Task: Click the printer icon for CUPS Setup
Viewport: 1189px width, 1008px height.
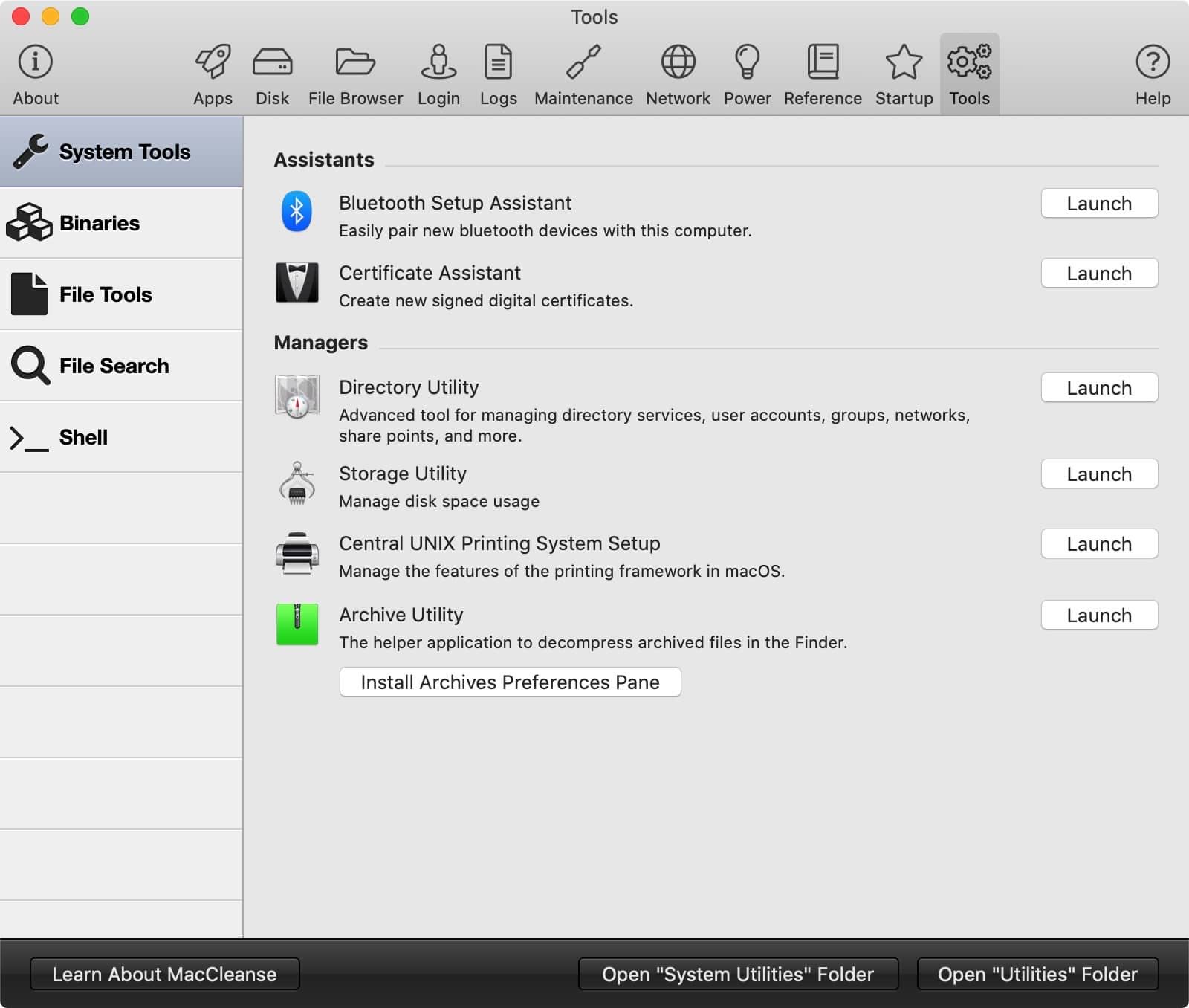Action: point(297,553)
